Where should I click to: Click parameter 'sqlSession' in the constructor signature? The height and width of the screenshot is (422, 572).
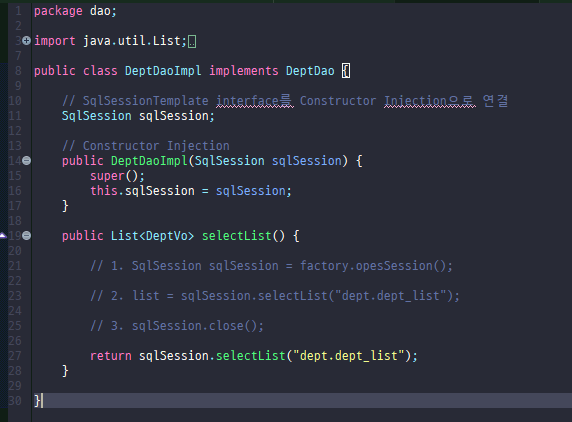(x=306, y=161)
